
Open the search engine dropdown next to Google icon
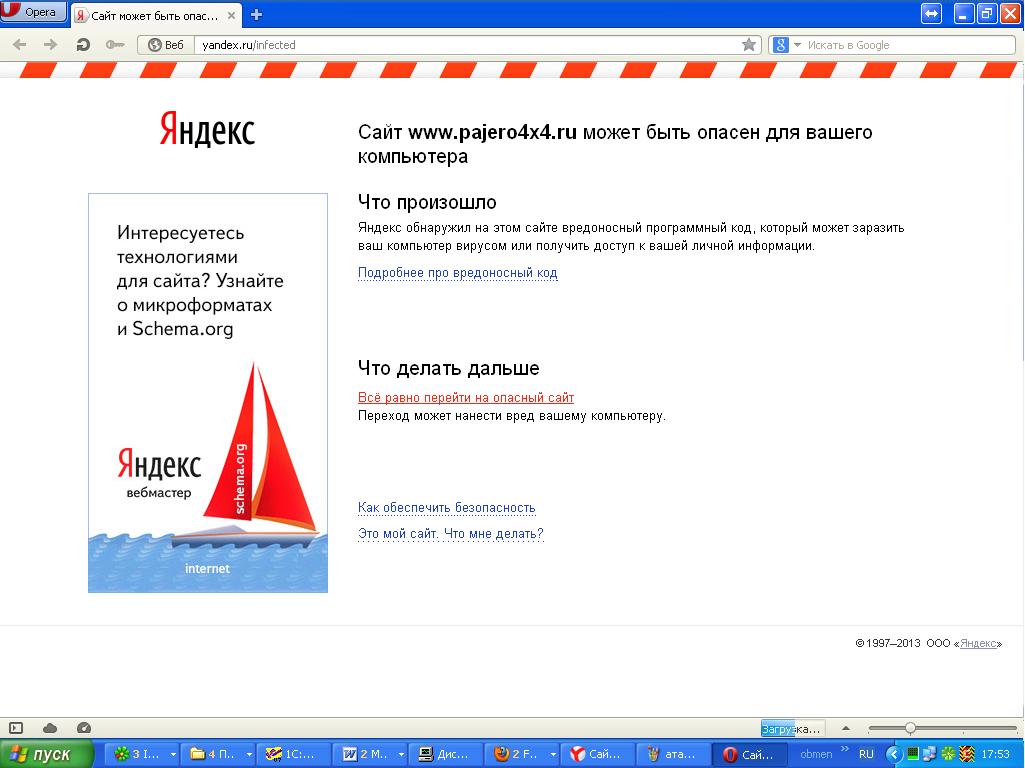pos(797,45)
